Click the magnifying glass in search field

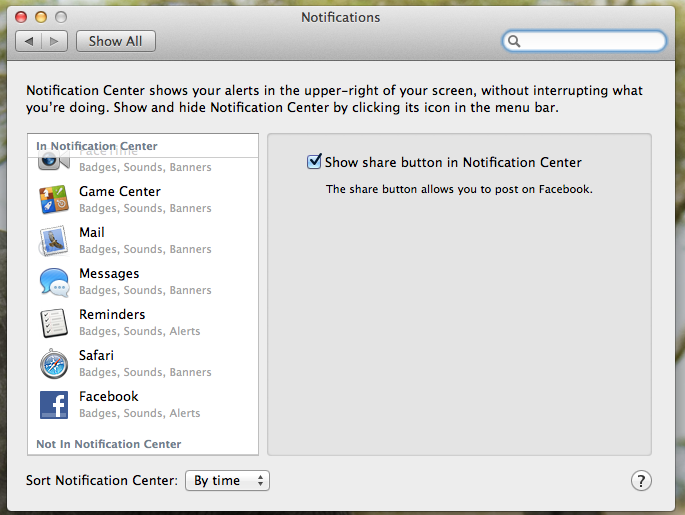514,41
